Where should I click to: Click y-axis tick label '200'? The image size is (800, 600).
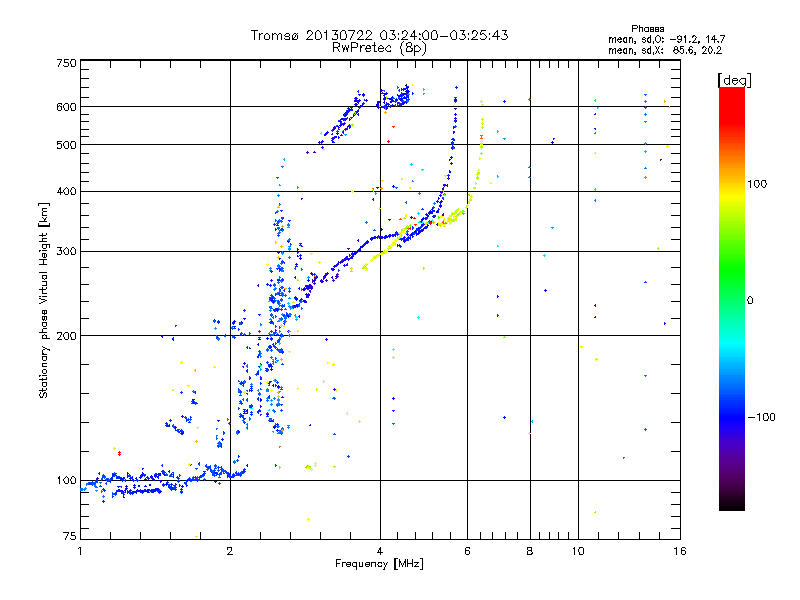pos(66,336)
